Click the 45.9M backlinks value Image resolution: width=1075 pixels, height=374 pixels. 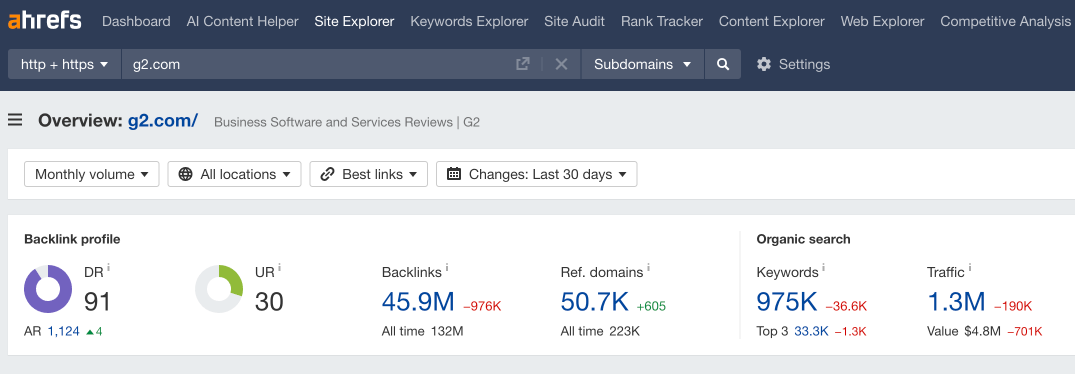(418, 301)
